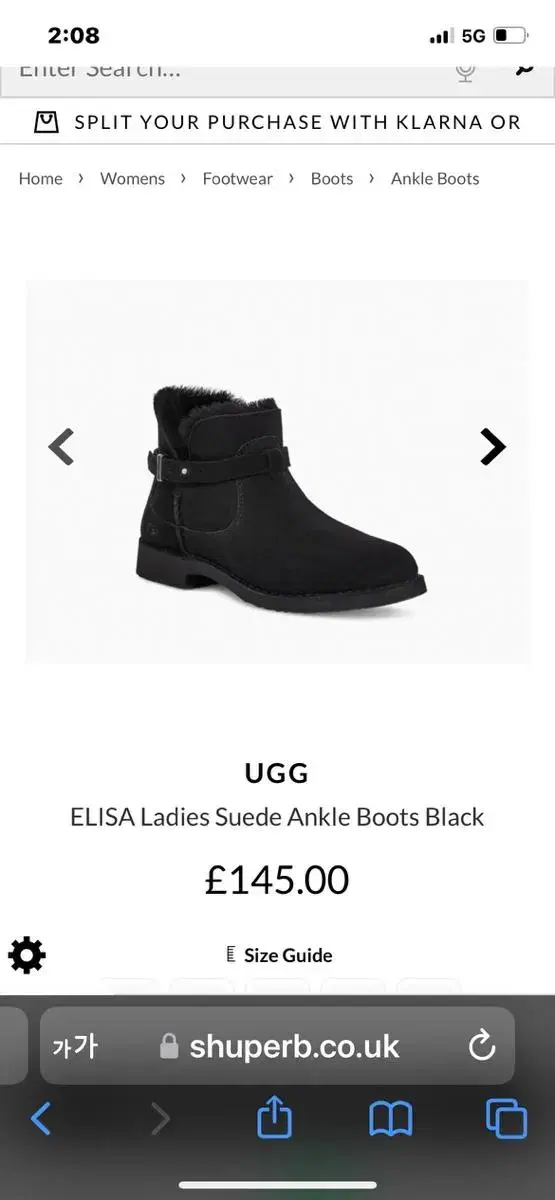555x1200 pixels.
Task: Show next product image arrow
Action: click(x=492, y=446)
